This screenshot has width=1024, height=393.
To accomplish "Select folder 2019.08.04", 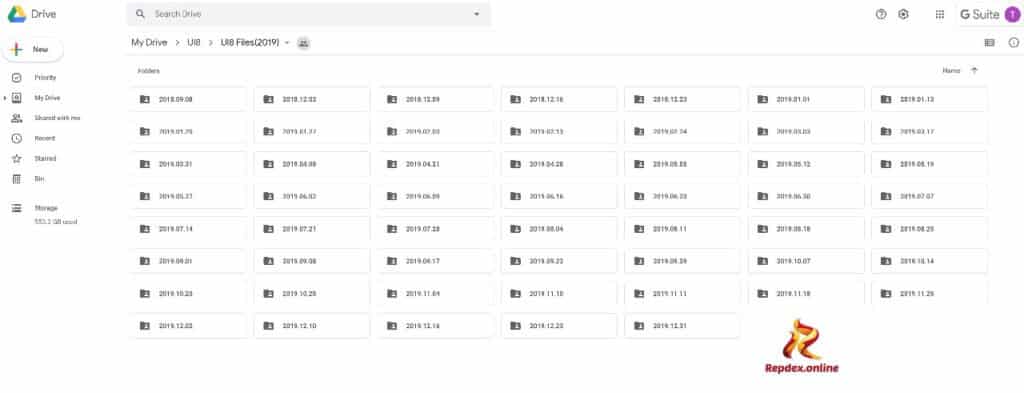I will 559,229.
